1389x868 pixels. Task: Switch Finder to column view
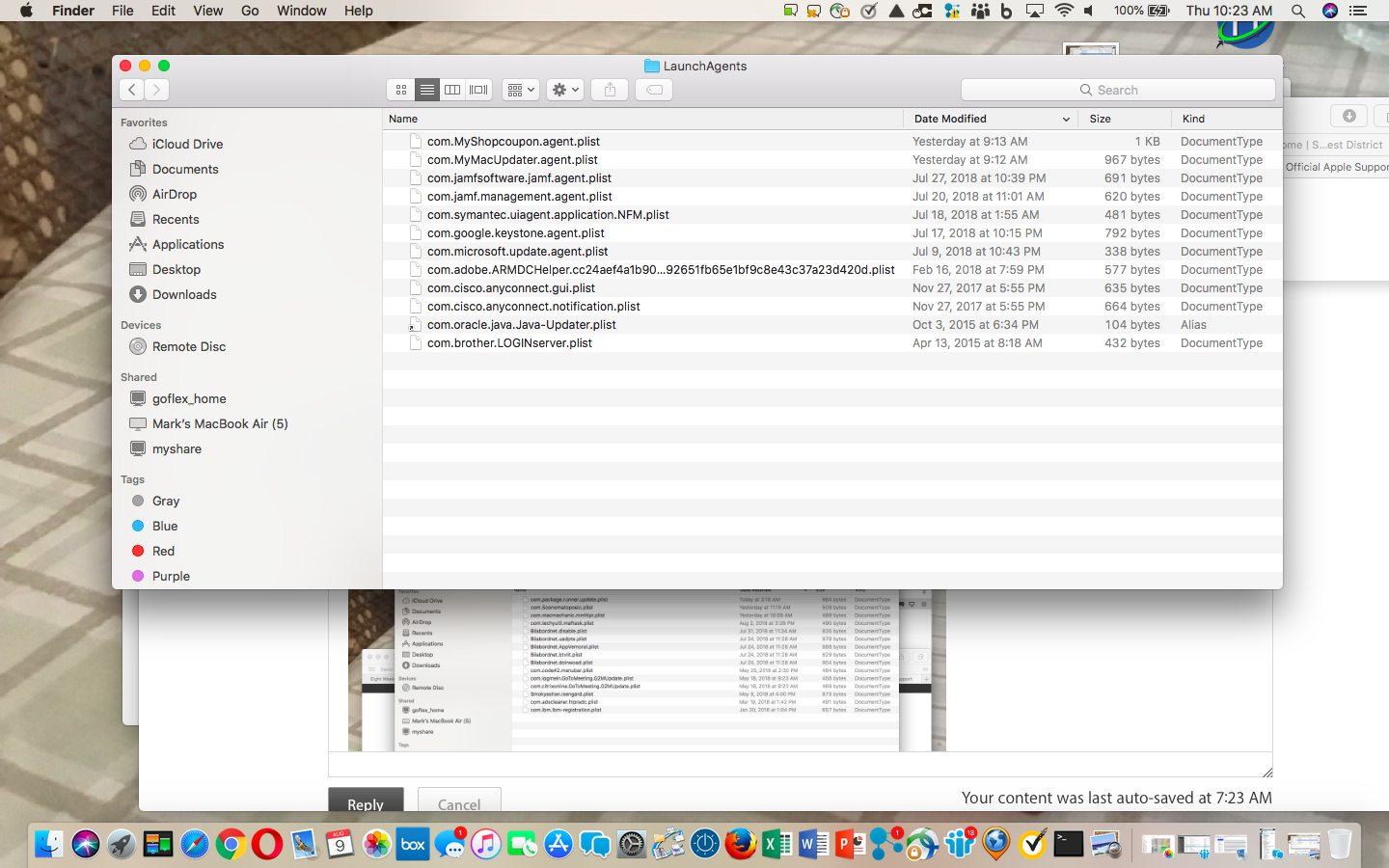pyautogui.click(x=452, y=90)
